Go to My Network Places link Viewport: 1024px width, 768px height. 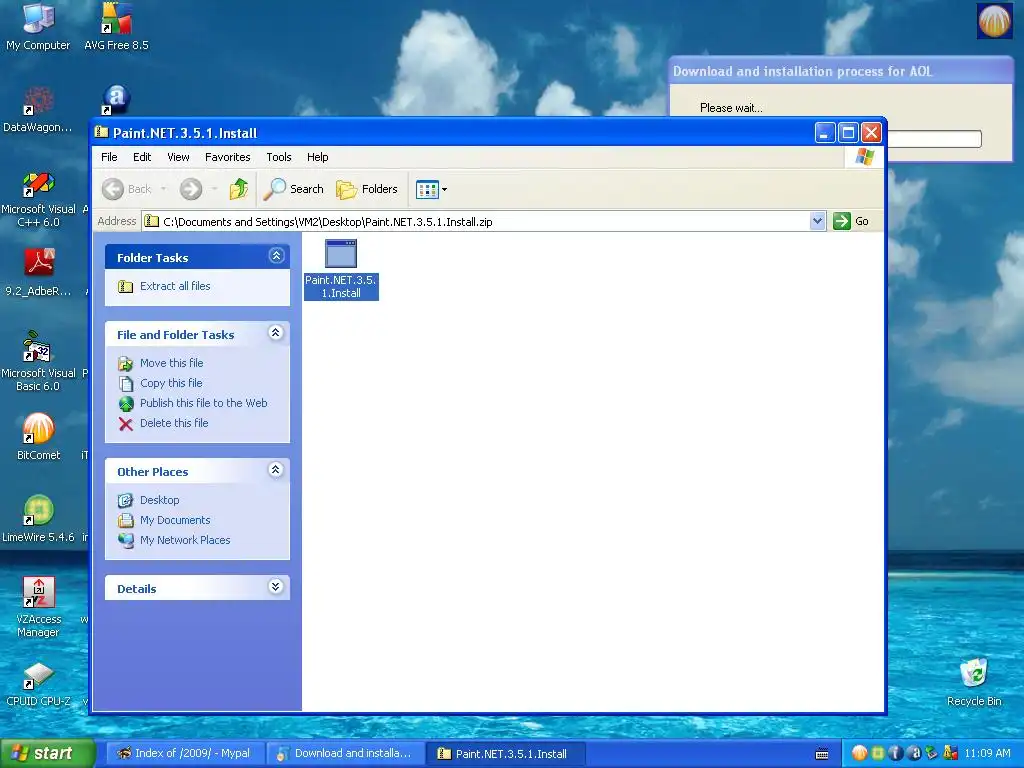(x=185, y=540)
